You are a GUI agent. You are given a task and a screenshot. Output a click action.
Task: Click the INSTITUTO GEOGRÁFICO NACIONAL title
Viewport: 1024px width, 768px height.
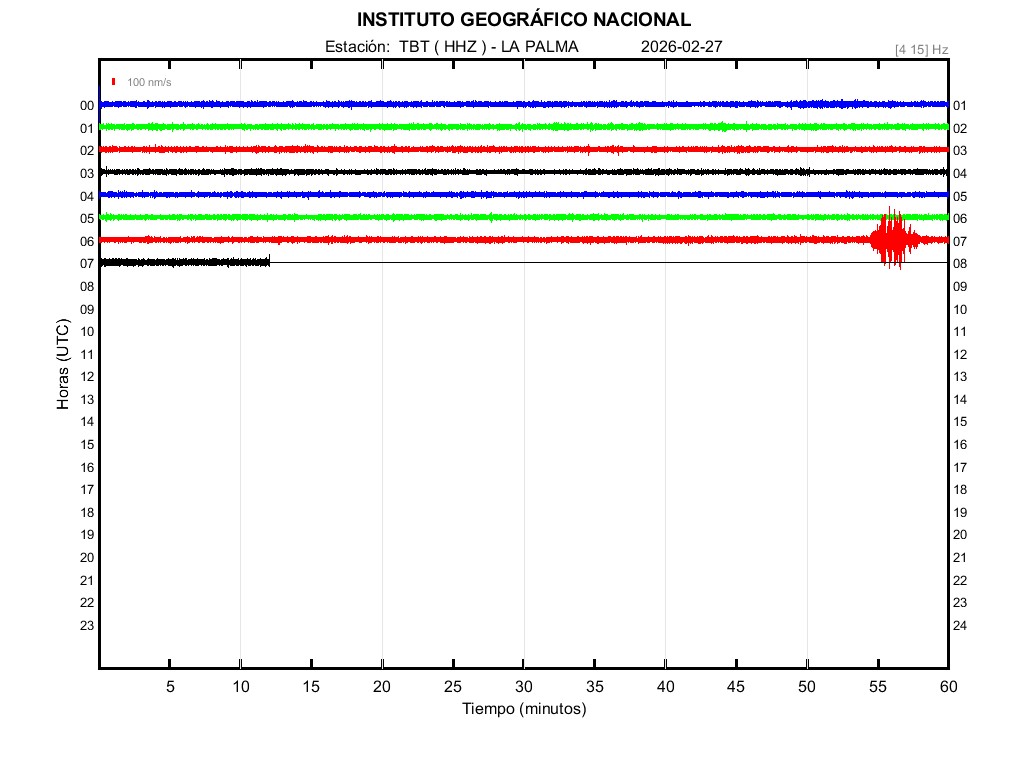point(523,20)
